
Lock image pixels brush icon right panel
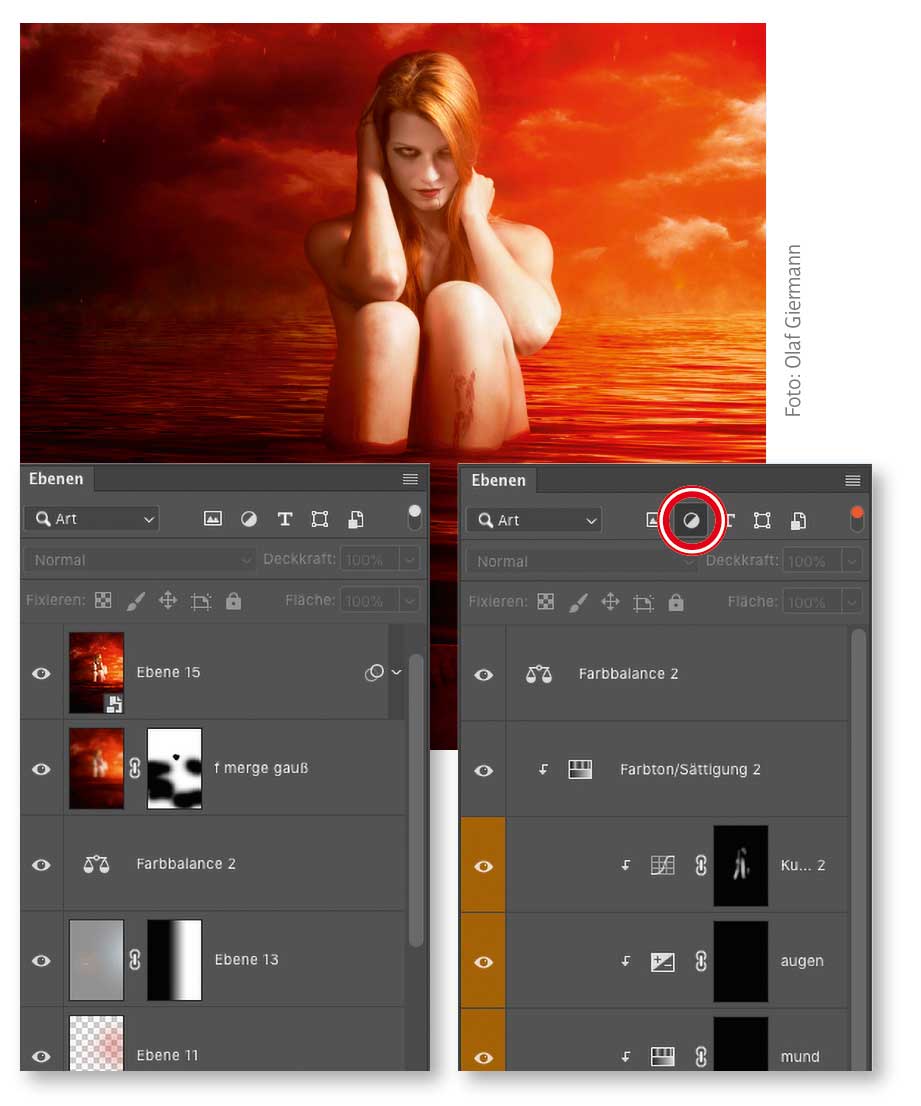[578, 602]
